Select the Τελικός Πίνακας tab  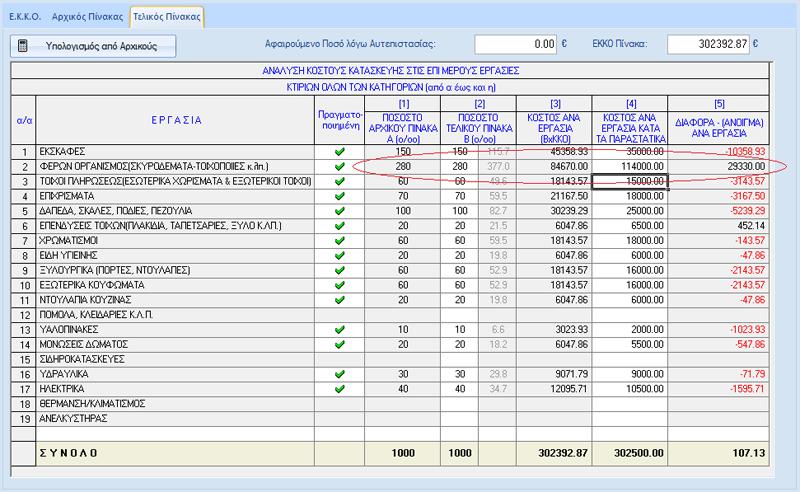168,17
